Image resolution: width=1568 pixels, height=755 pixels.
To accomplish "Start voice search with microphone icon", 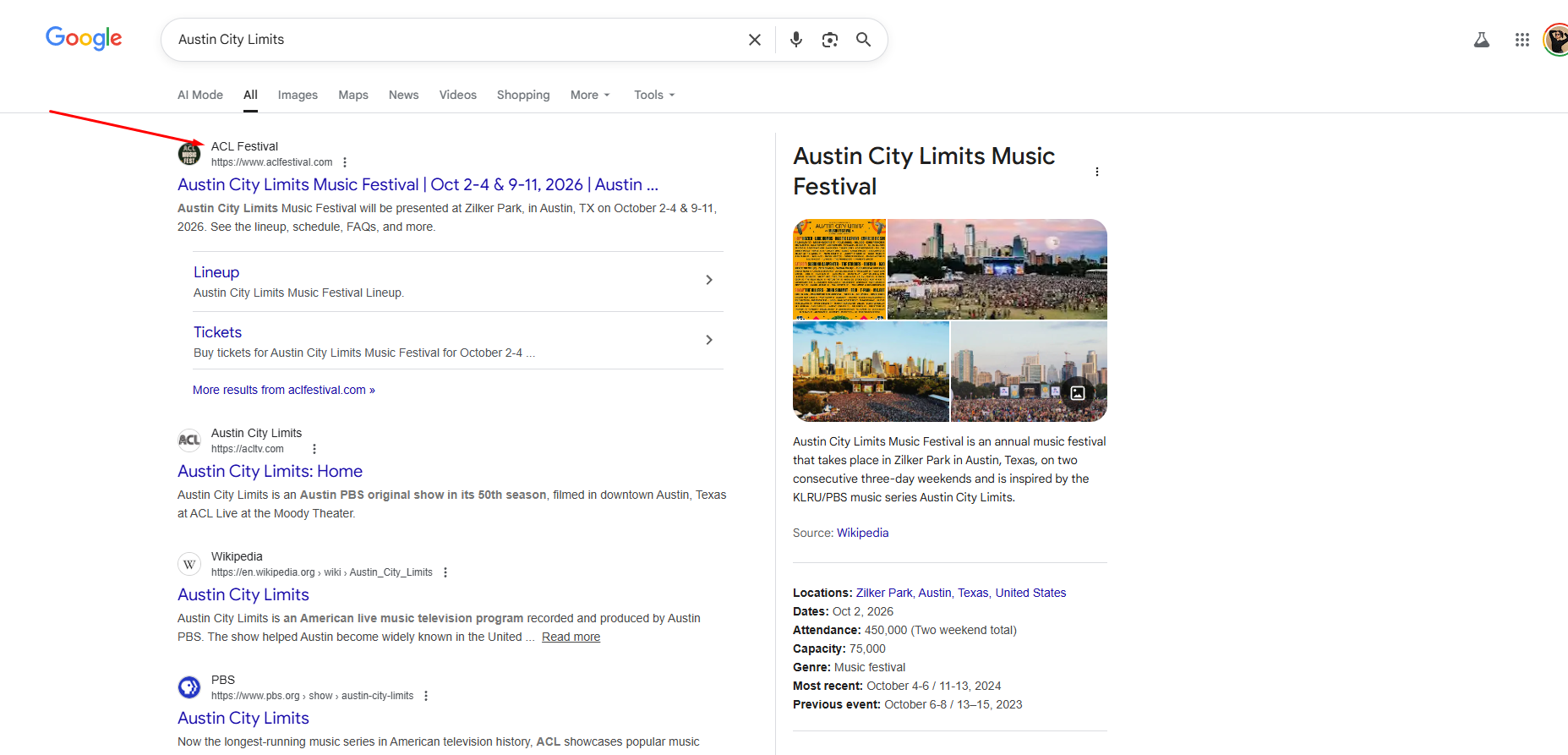I will (x=795, y=40).
